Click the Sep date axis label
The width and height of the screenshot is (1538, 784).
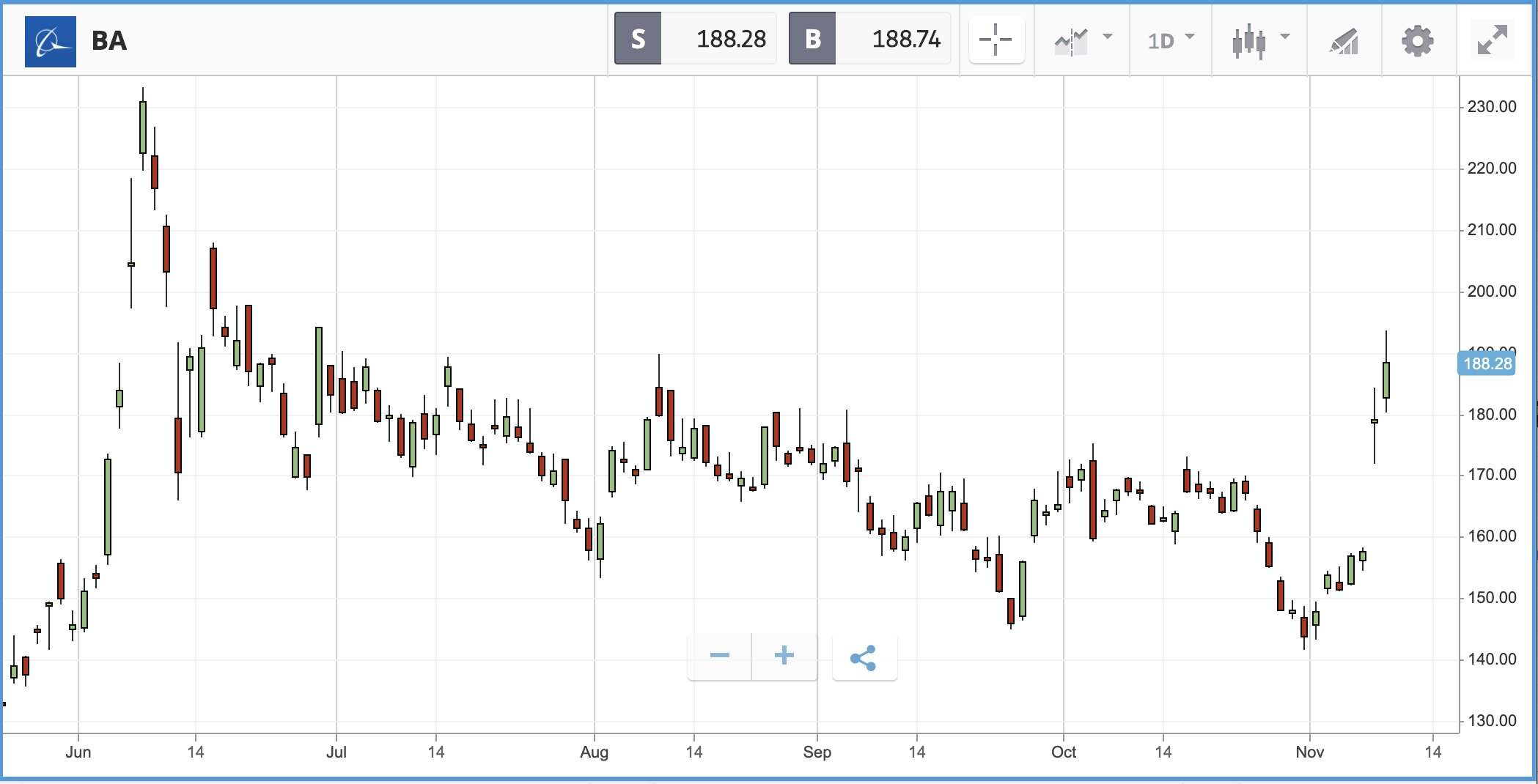tap(817, 752)
